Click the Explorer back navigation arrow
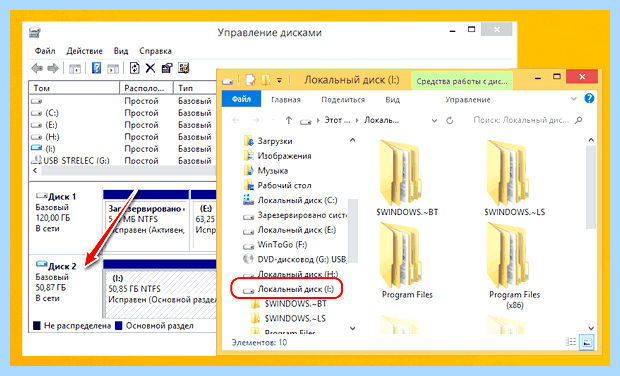Viewport: 620px width, 376px height. pyautogui.click(x=236, y=120)
